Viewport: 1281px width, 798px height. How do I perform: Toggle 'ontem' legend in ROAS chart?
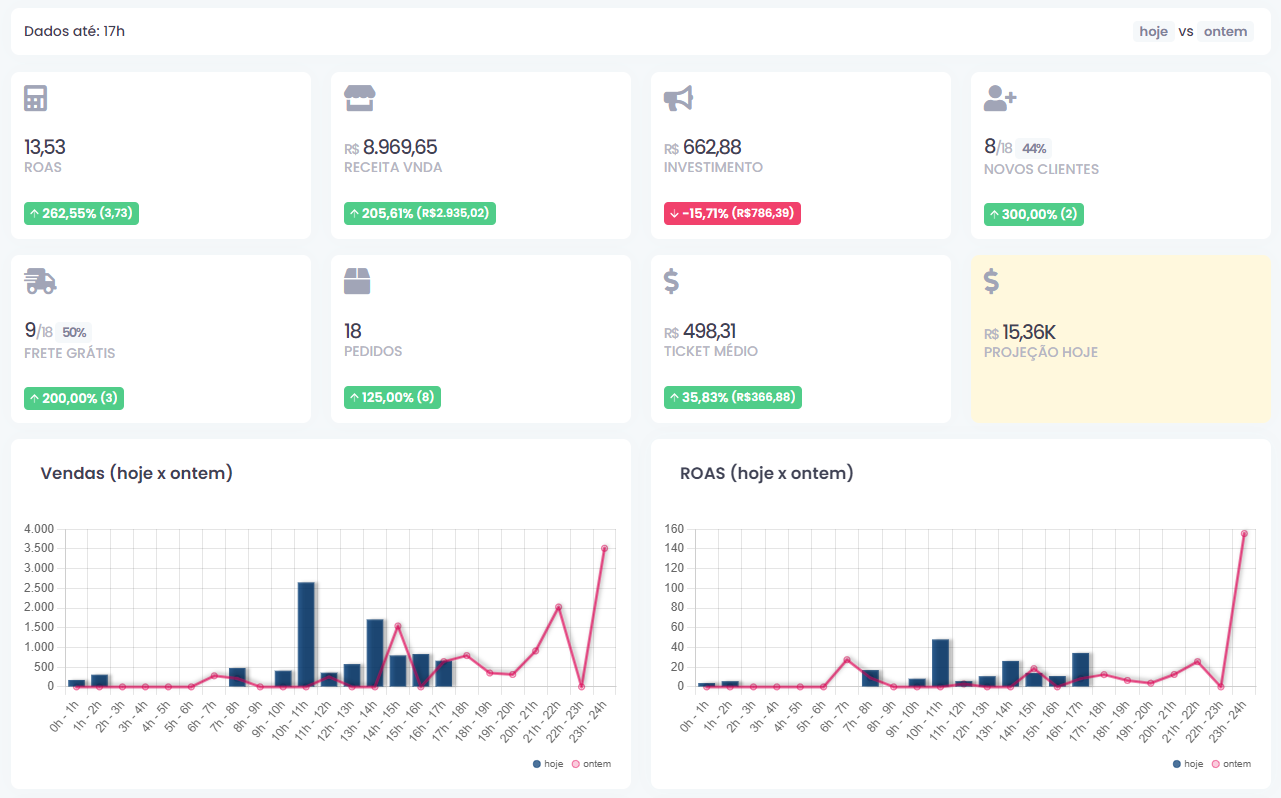[x=1230, y=764]
